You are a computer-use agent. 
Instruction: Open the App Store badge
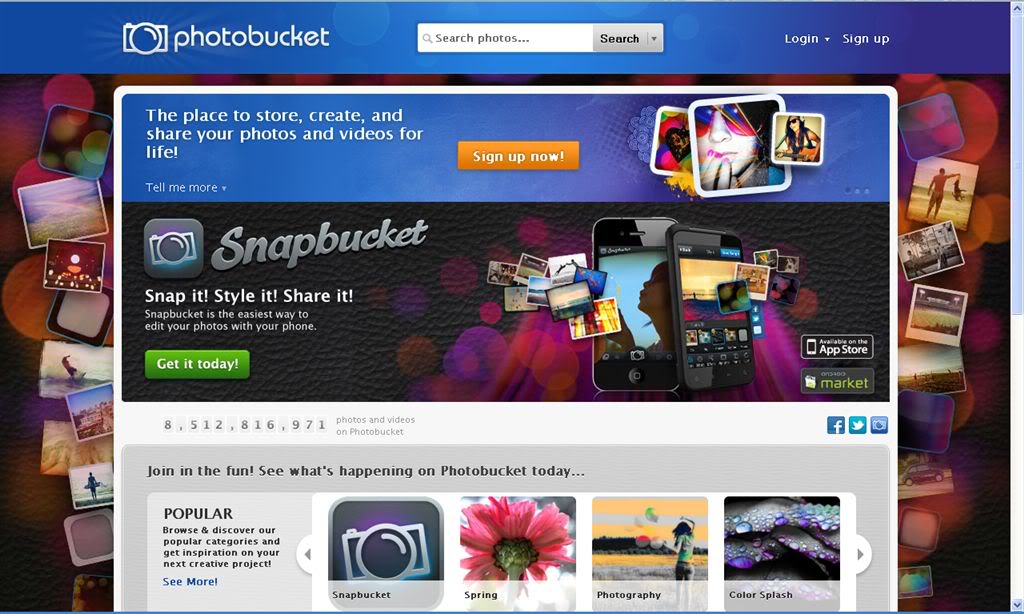[837, 346]
